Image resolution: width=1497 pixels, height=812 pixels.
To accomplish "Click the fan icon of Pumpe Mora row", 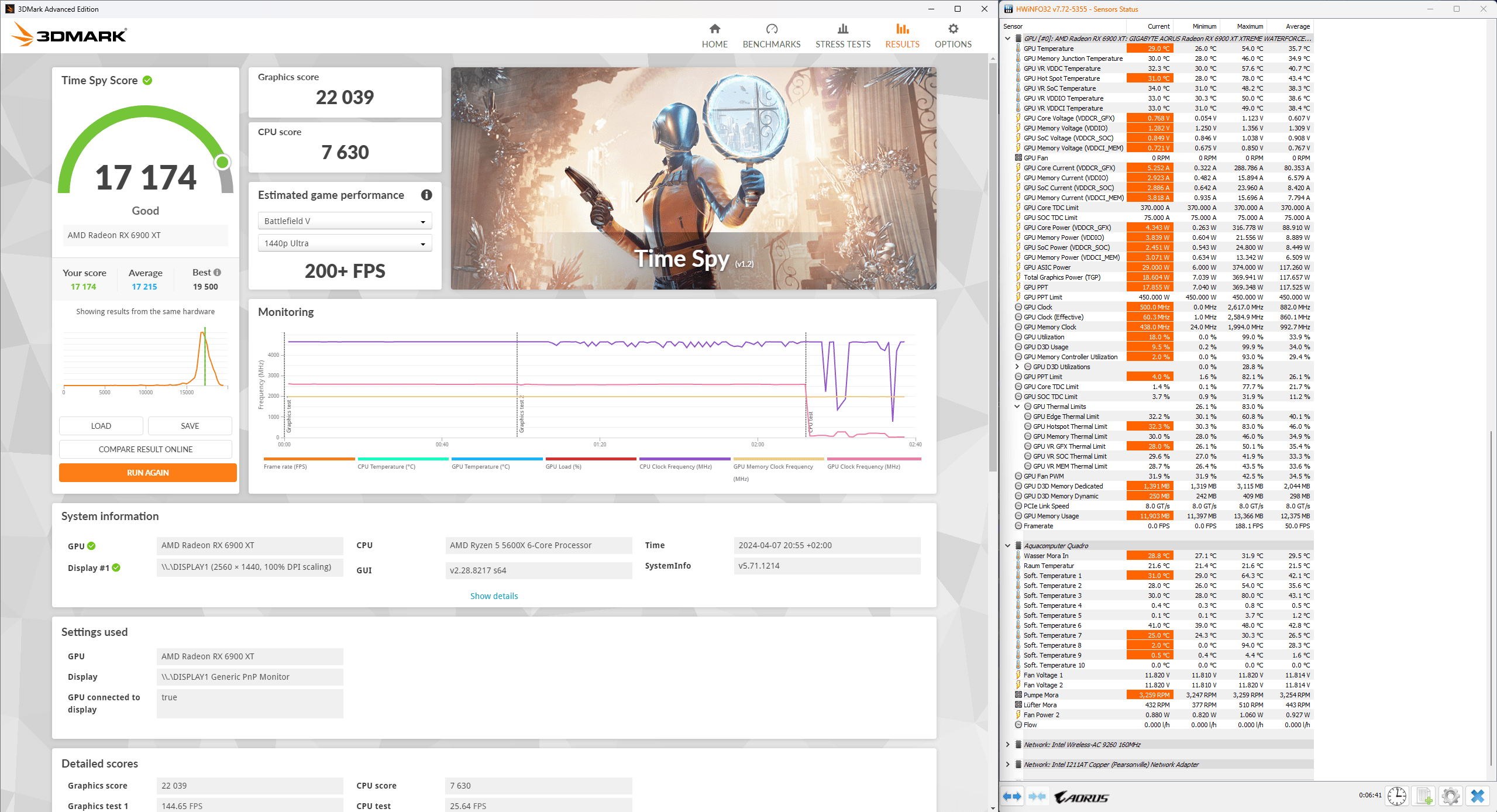I will (x=1018, y=696).
